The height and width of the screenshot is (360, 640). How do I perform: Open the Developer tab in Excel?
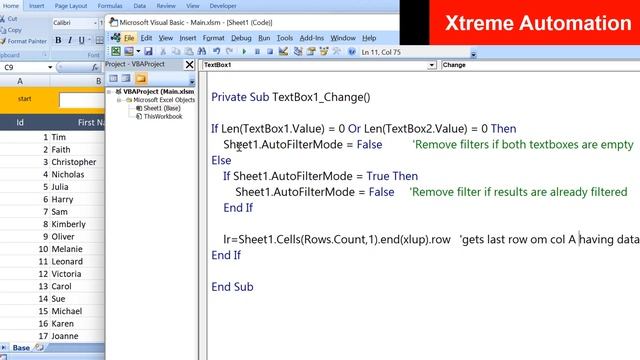(223, 6)
